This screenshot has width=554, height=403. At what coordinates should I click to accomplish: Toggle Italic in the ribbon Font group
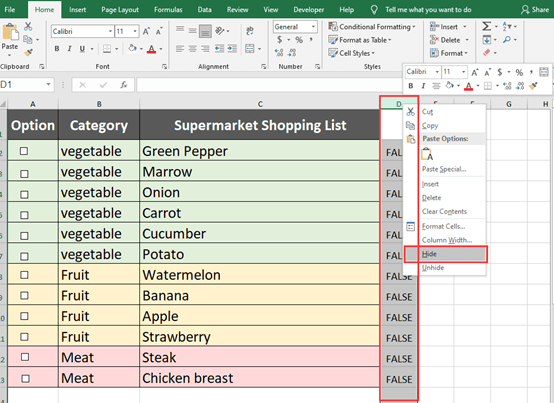[x=69, y=49]
